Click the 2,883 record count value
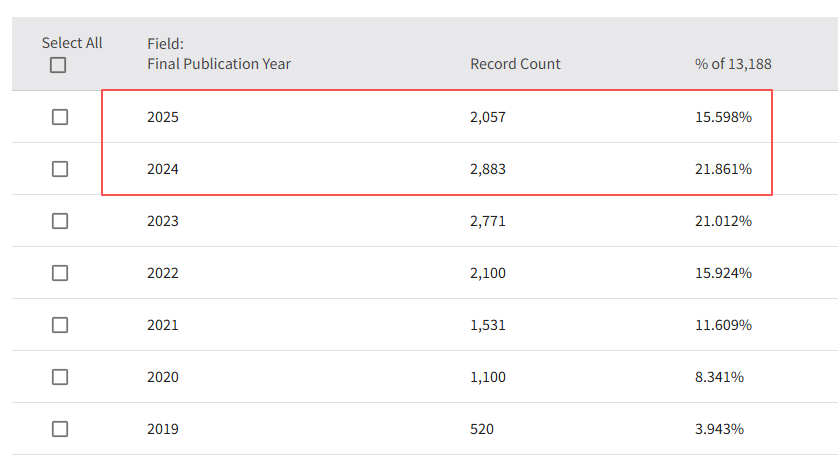The image size is (838, 456). [488, 169]
